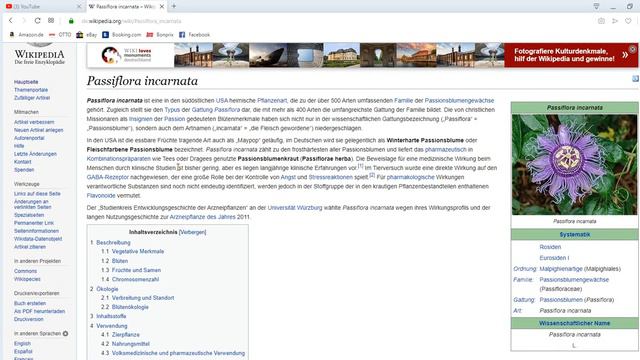Jump to section 4.1 Zierpflanze
Viewport: 640px width, 360px height.
pos(126,335)
